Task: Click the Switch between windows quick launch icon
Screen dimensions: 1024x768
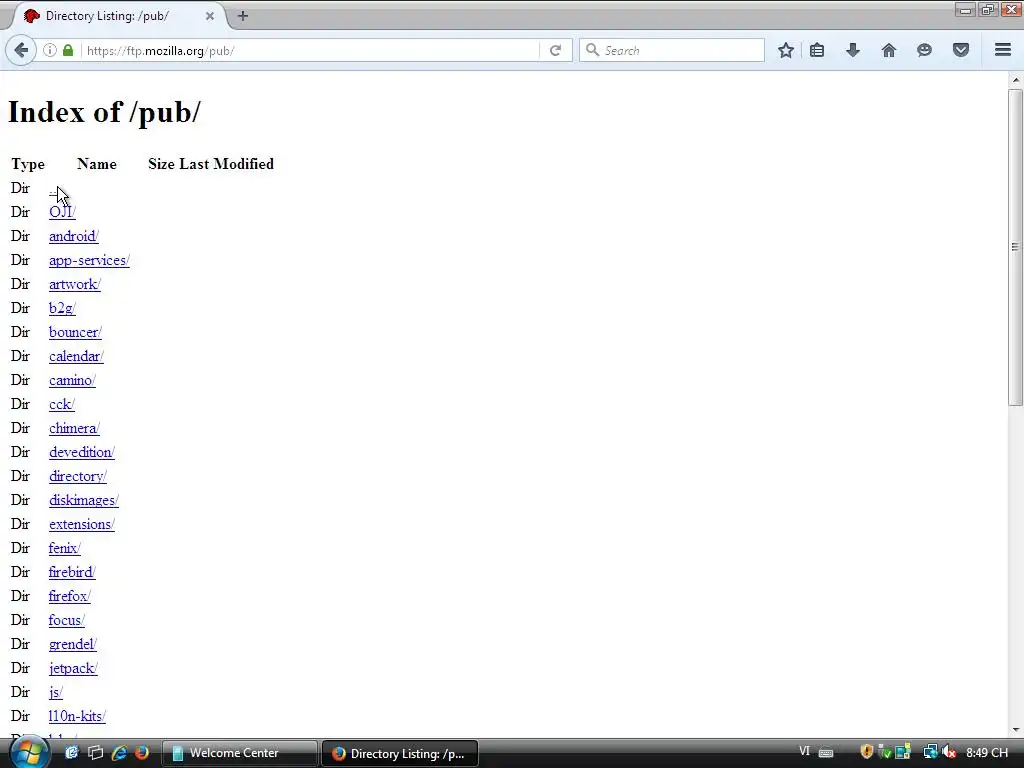Action: [x=95, y=753]
